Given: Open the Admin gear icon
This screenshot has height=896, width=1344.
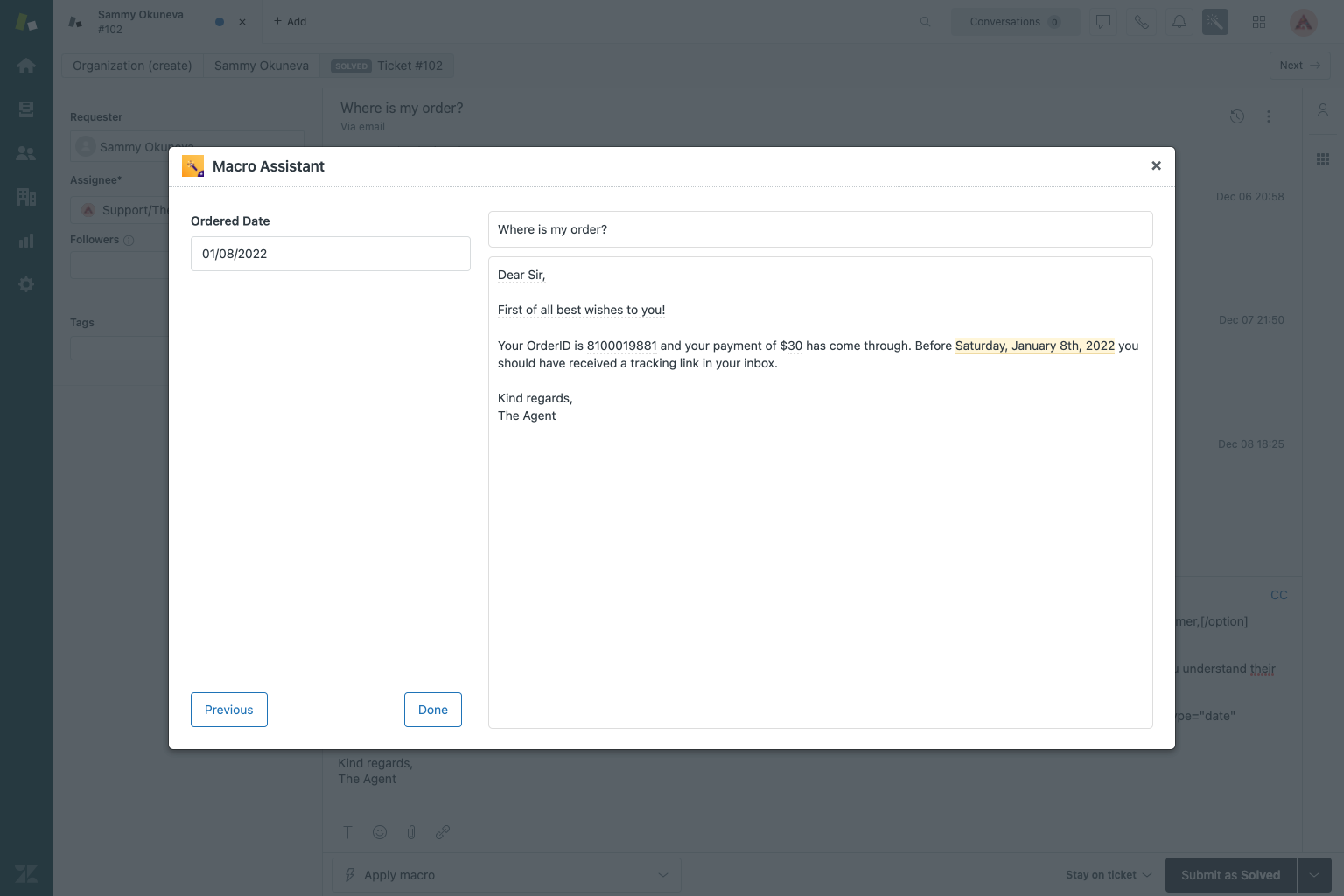Looking at the screenshot, I should coord(26,284).
